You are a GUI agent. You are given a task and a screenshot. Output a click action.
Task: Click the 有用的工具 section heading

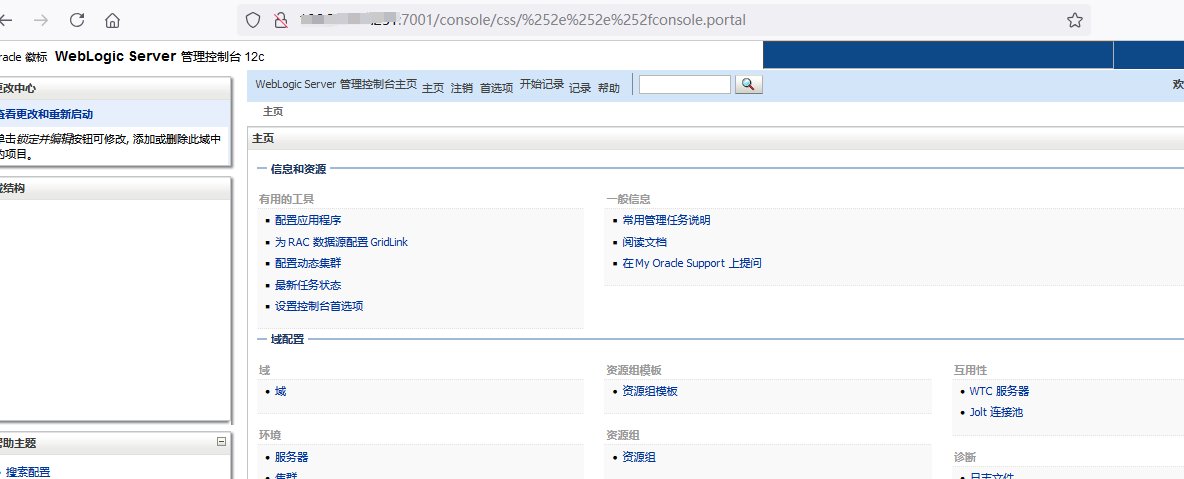click(286, 199)
